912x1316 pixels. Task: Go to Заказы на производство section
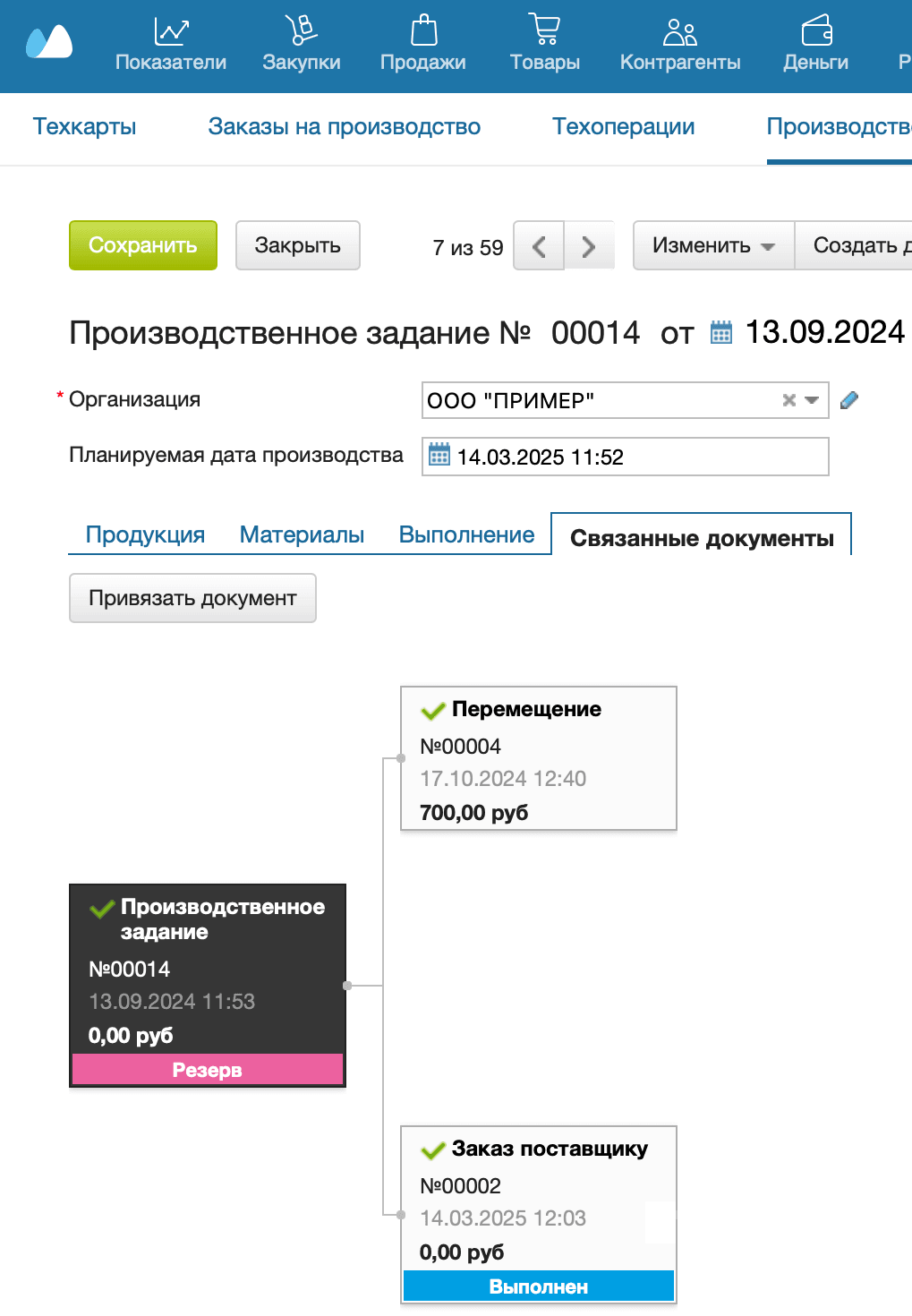pos(345,126)
